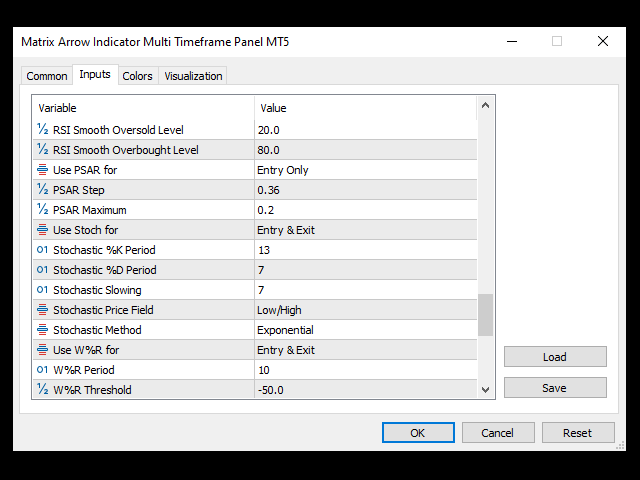
Task: Switch to the Common tab
Action: point(47,76)
